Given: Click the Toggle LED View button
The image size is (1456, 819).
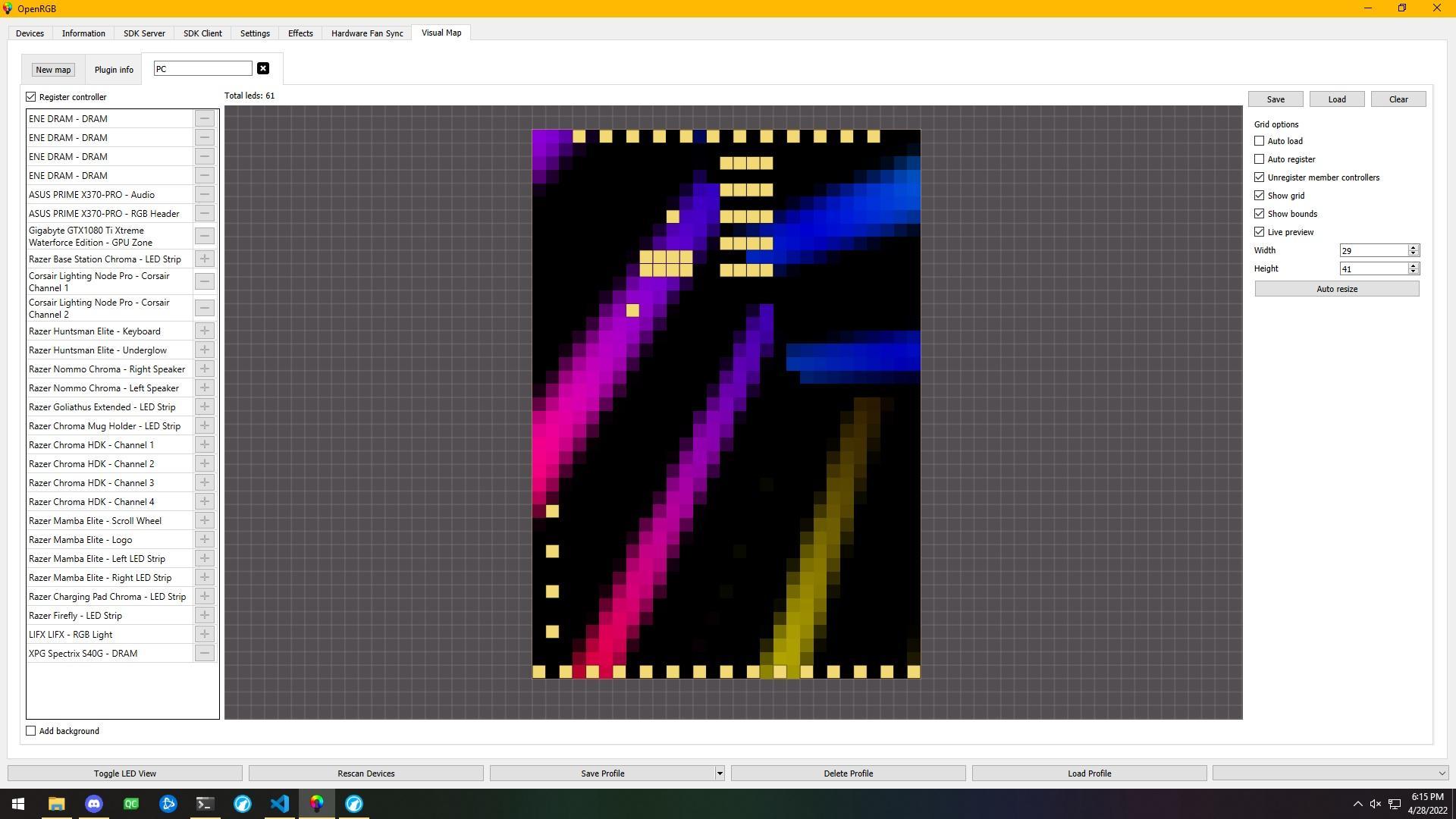Looking at the screenshot, I should pyautogui.click(x=125, y=773).
